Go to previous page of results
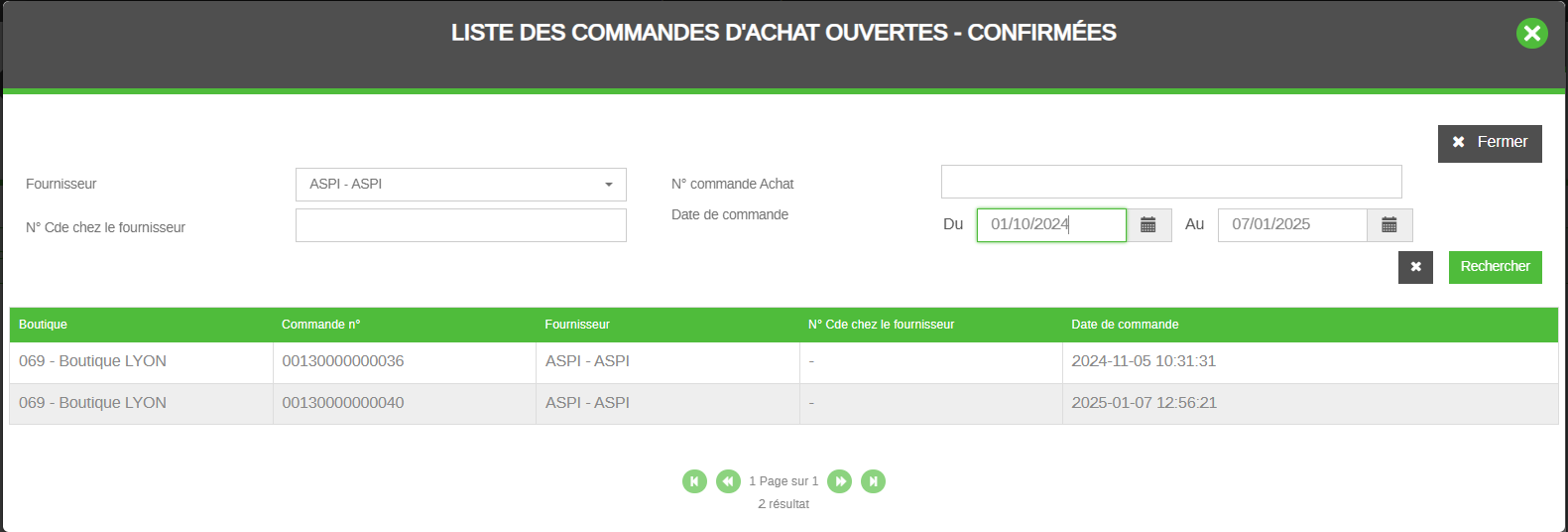This screenshot has height=532, width=1568. pos(728,481)
